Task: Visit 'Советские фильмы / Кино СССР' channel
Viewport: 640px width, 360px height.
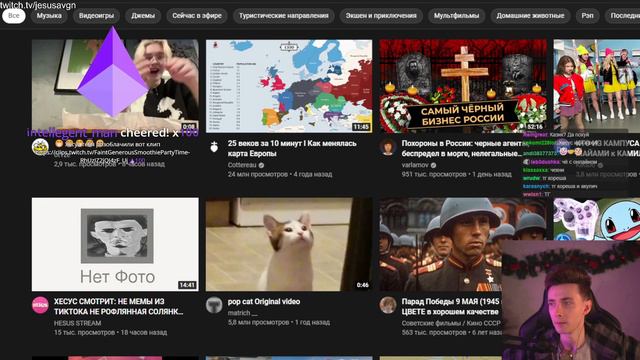Action: (x=451, y=323)
